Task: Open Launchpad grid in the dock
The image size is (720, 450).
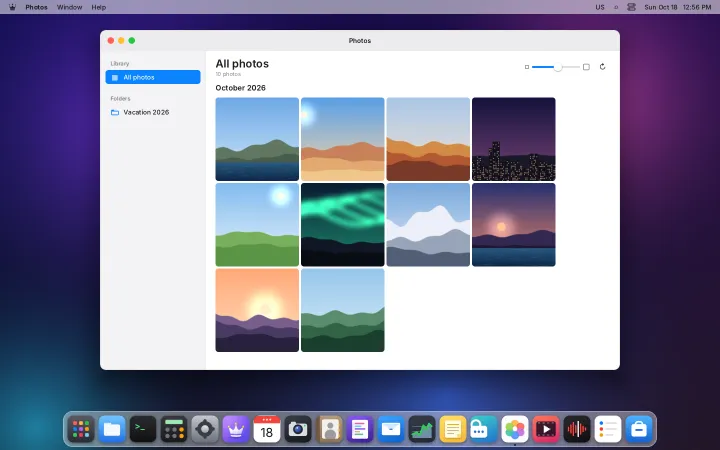Action: click(x=81, y=429)
